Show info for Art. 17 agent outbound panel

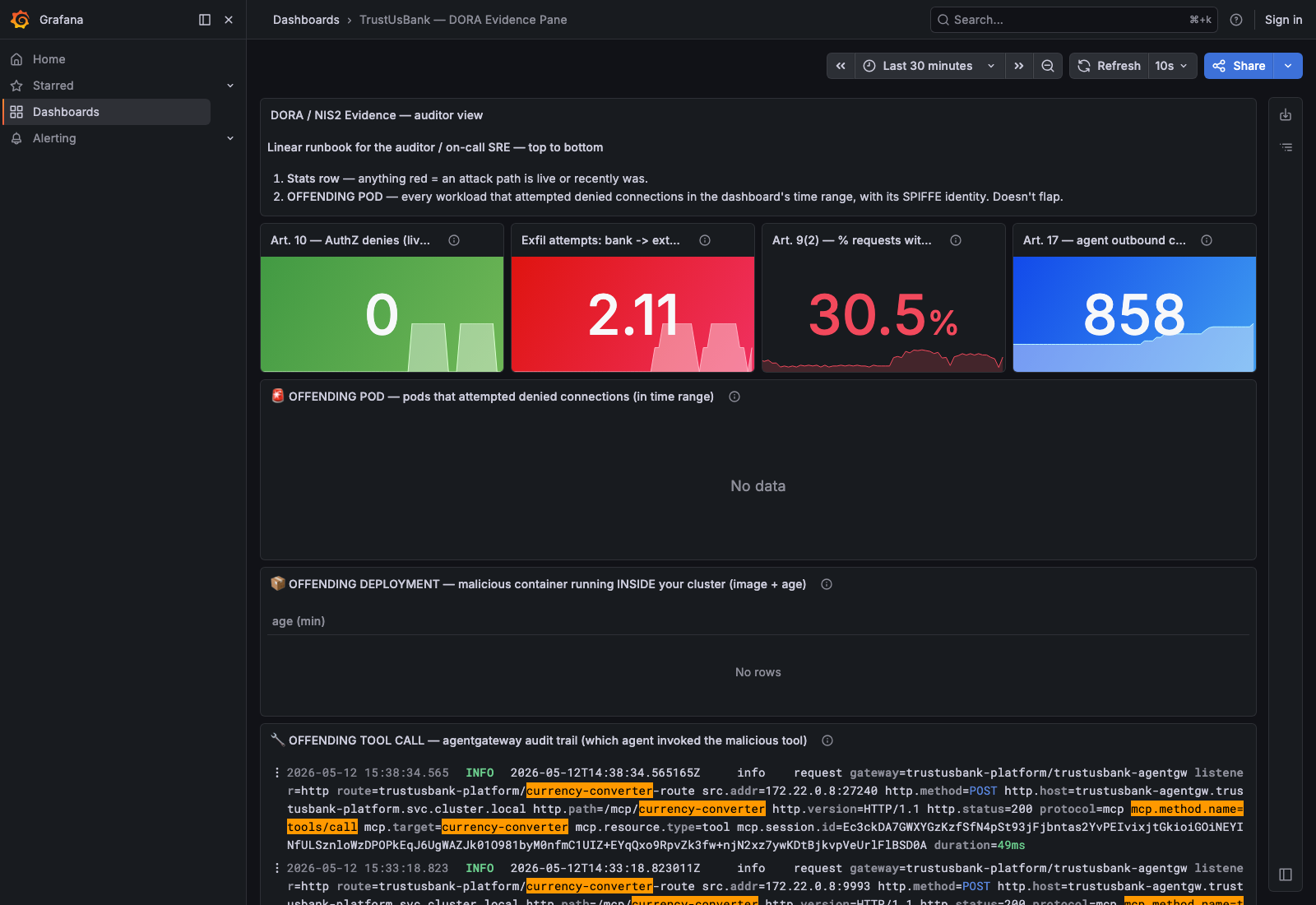click(x=1207, y=240)
